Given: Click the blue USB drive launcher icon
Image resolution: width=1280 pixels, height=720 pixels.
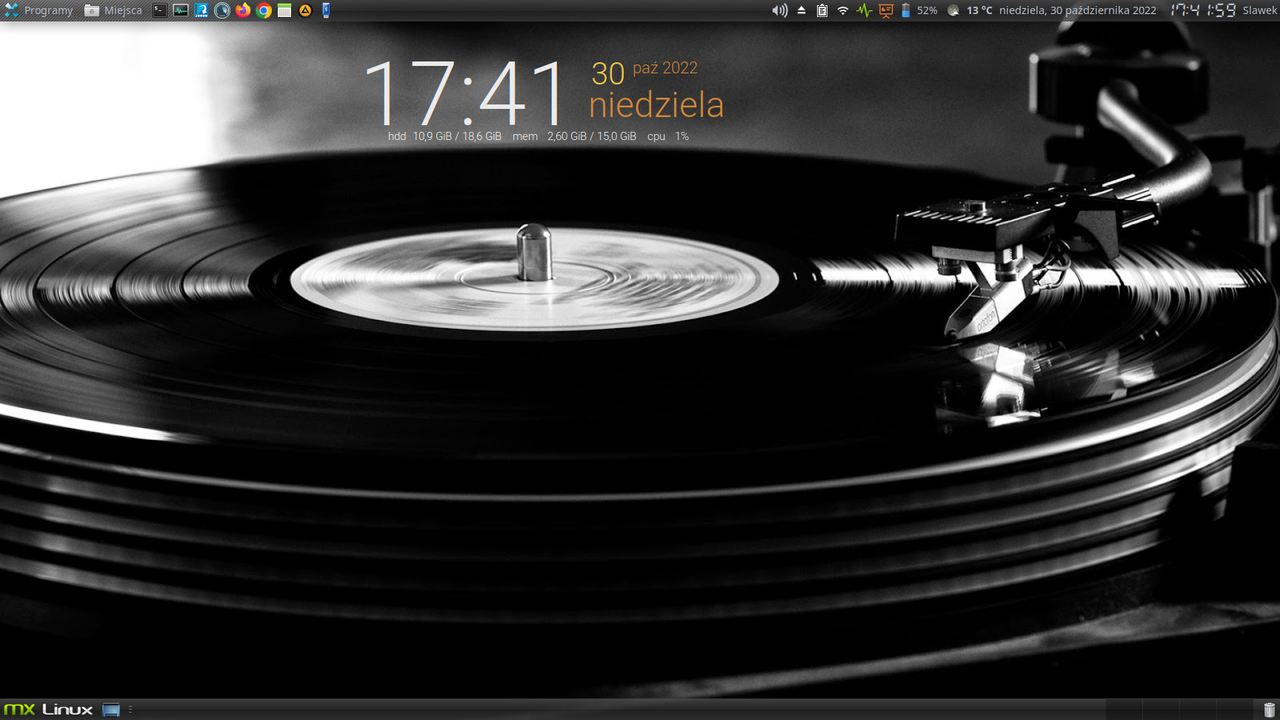Looking at the screenshot, I should point(326,10).
